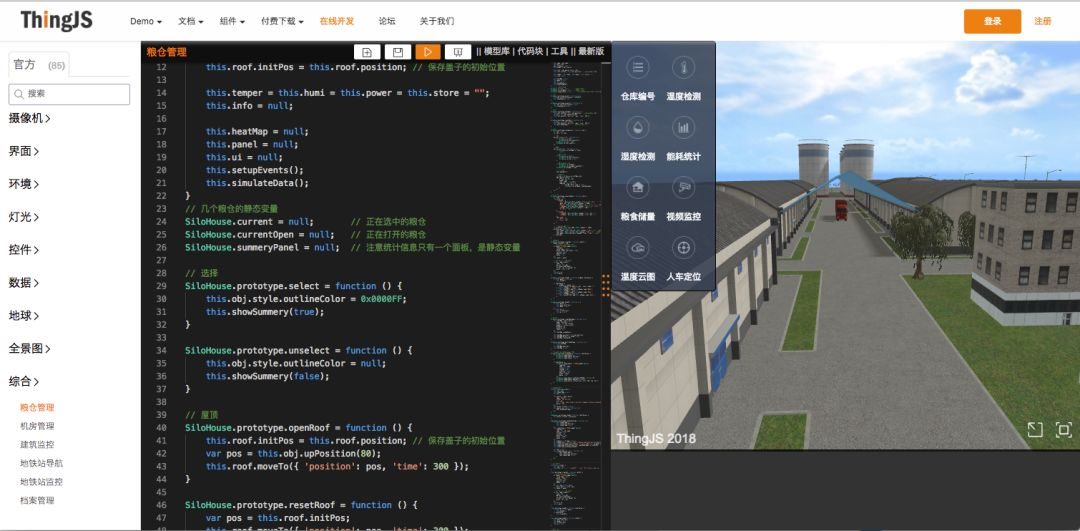Collapse the 综合 category
Screen dimensions: 1080x531
click(x=24, y=381)
